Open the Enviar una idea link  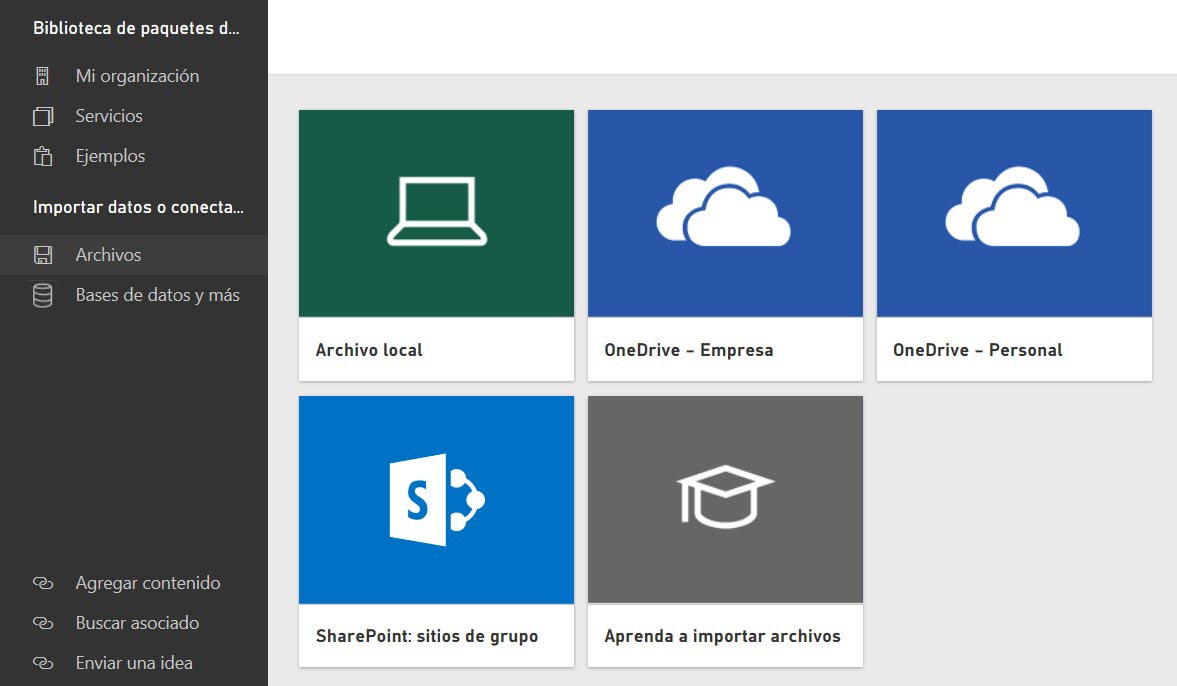point(134,663)
